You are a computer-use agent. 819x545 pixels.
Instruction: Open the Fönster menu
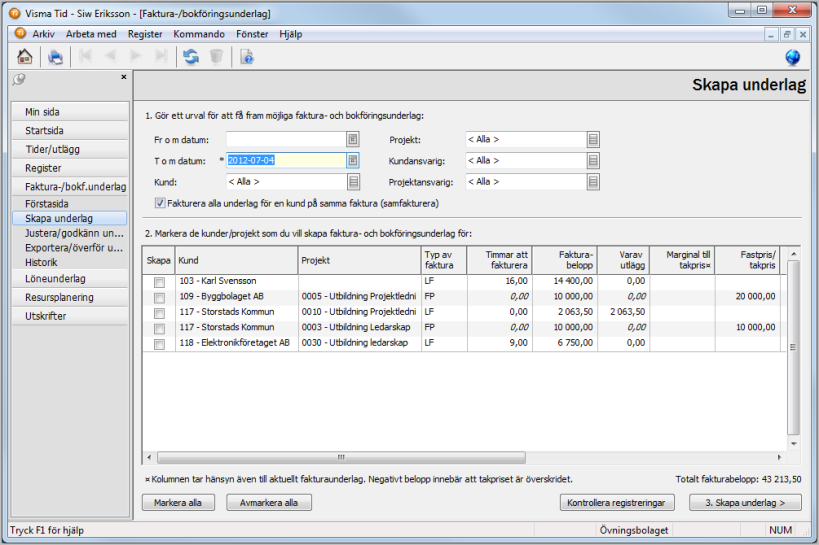pos(252,34)
